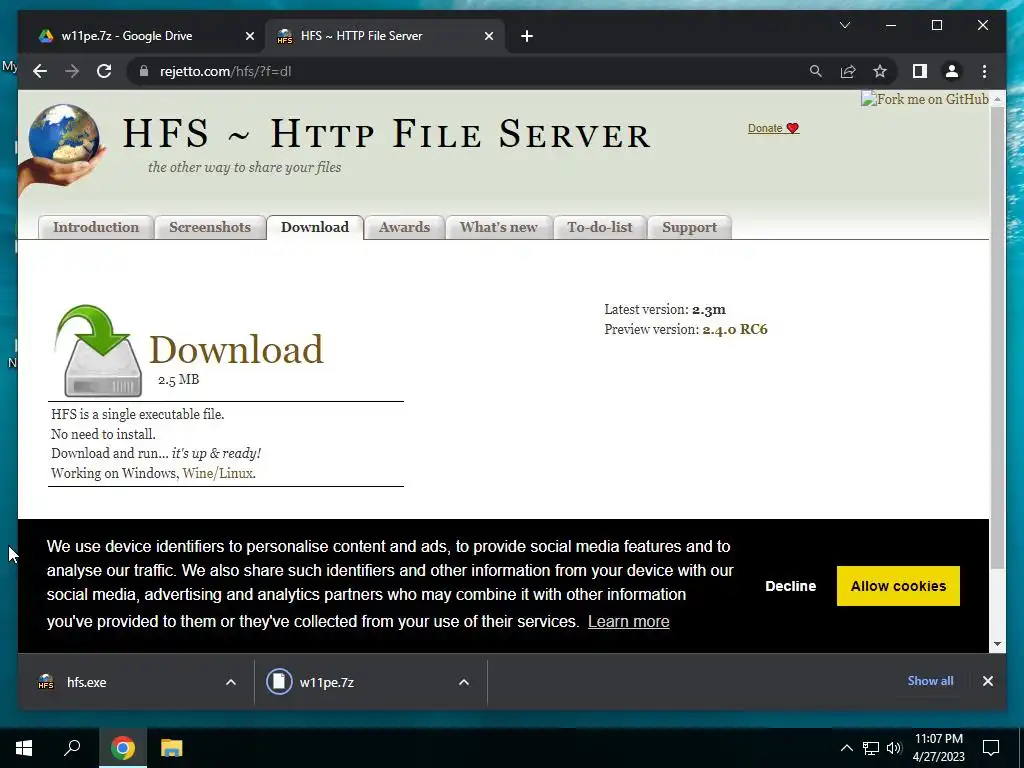
Task: Open Chrome three-dot menu
Action: (x=984, y=71)
